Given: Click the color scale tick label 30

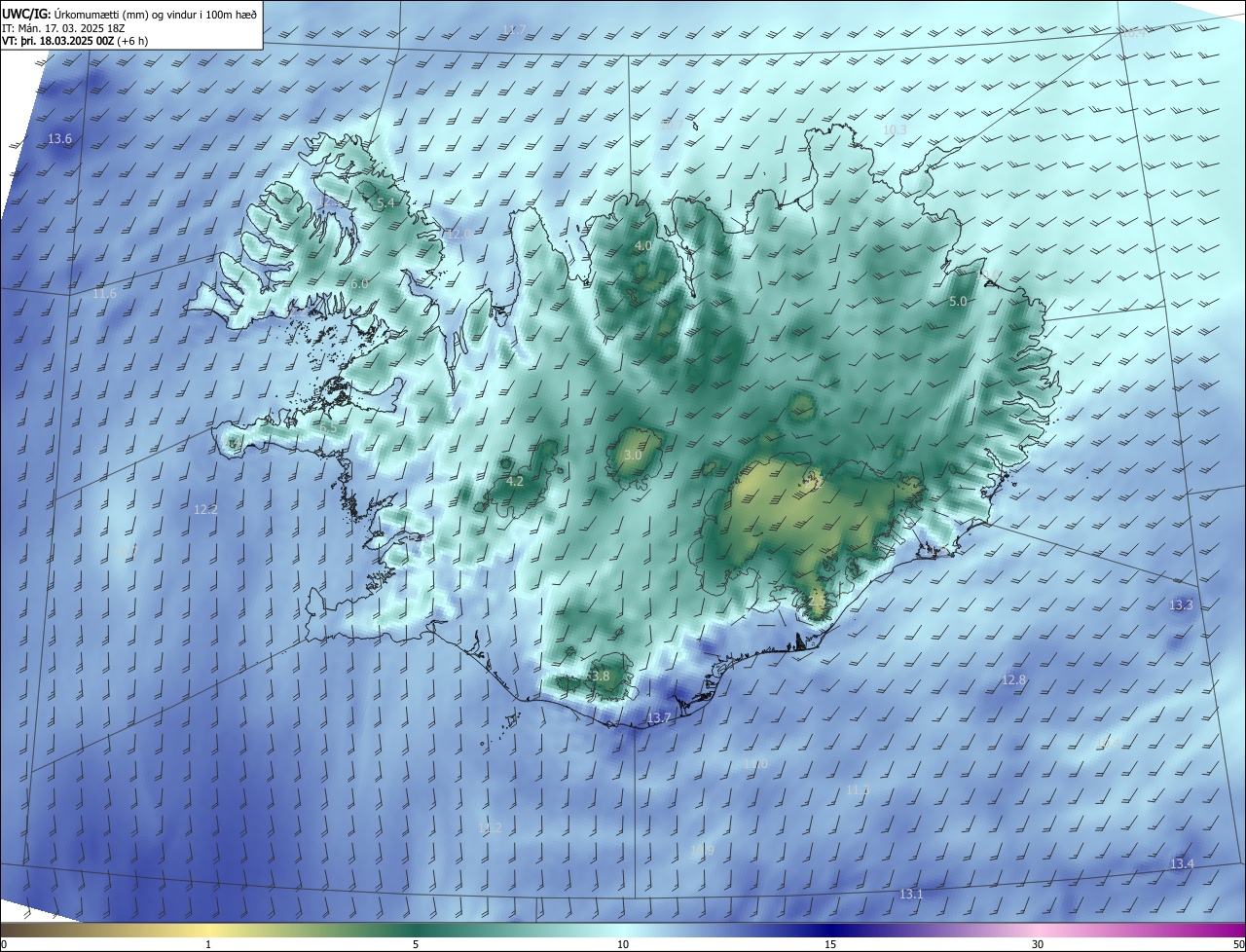Looking at the screenshot, I should (1038, 944).
